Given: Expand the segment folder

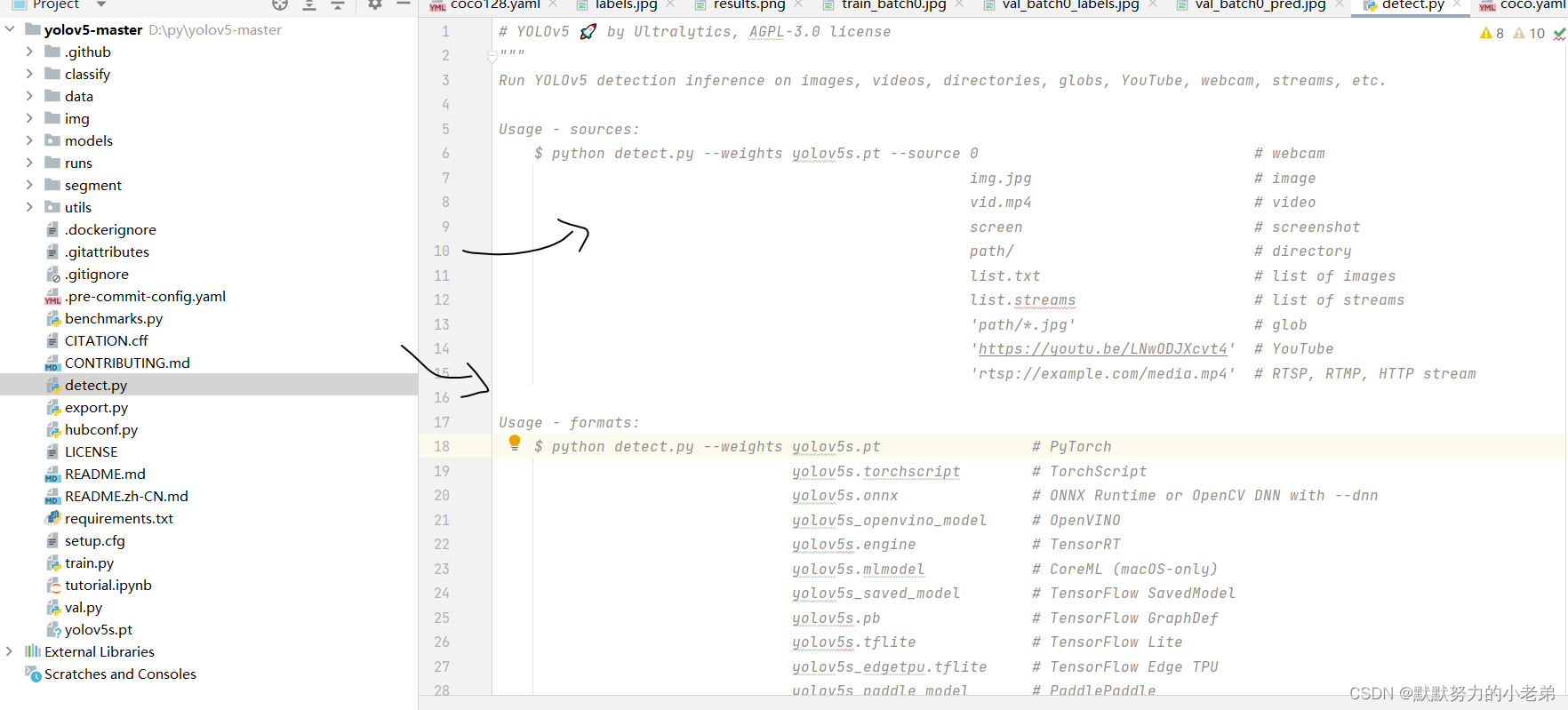Looking at the screenshot, I should [29, 185].
